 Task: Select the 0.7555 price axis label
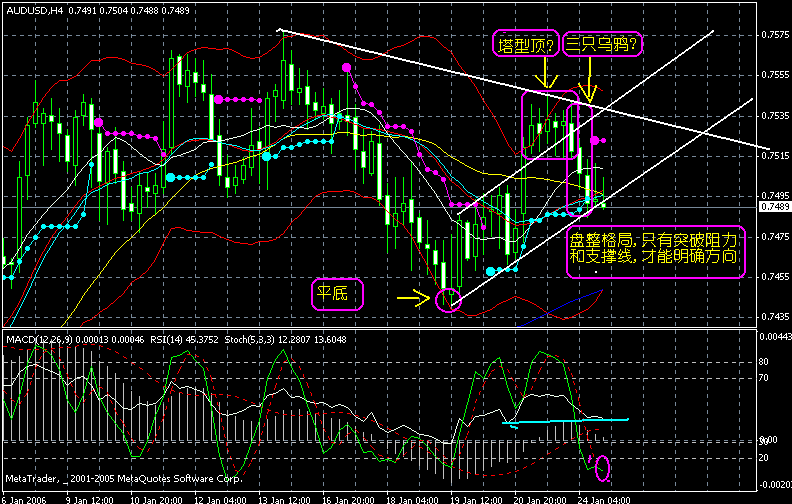click(775, 75)
